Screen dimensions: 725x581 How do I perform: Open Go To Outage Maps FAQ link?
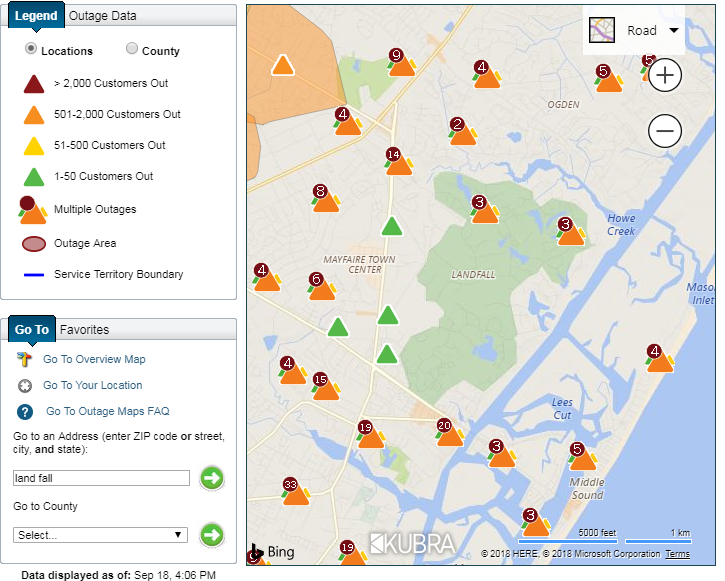[x=107, y=411]
